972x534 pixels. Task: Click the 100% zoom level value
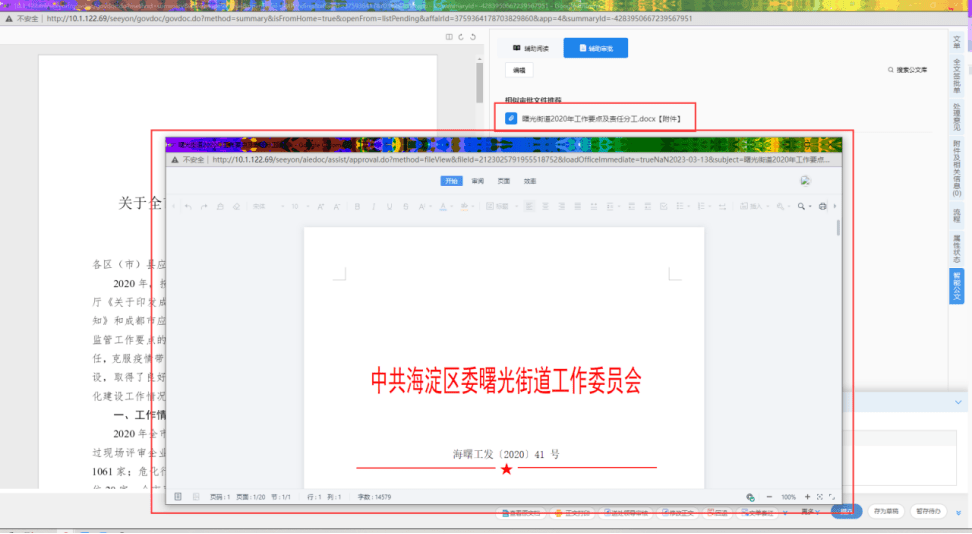pyautogui.click(x=789, y=497)
